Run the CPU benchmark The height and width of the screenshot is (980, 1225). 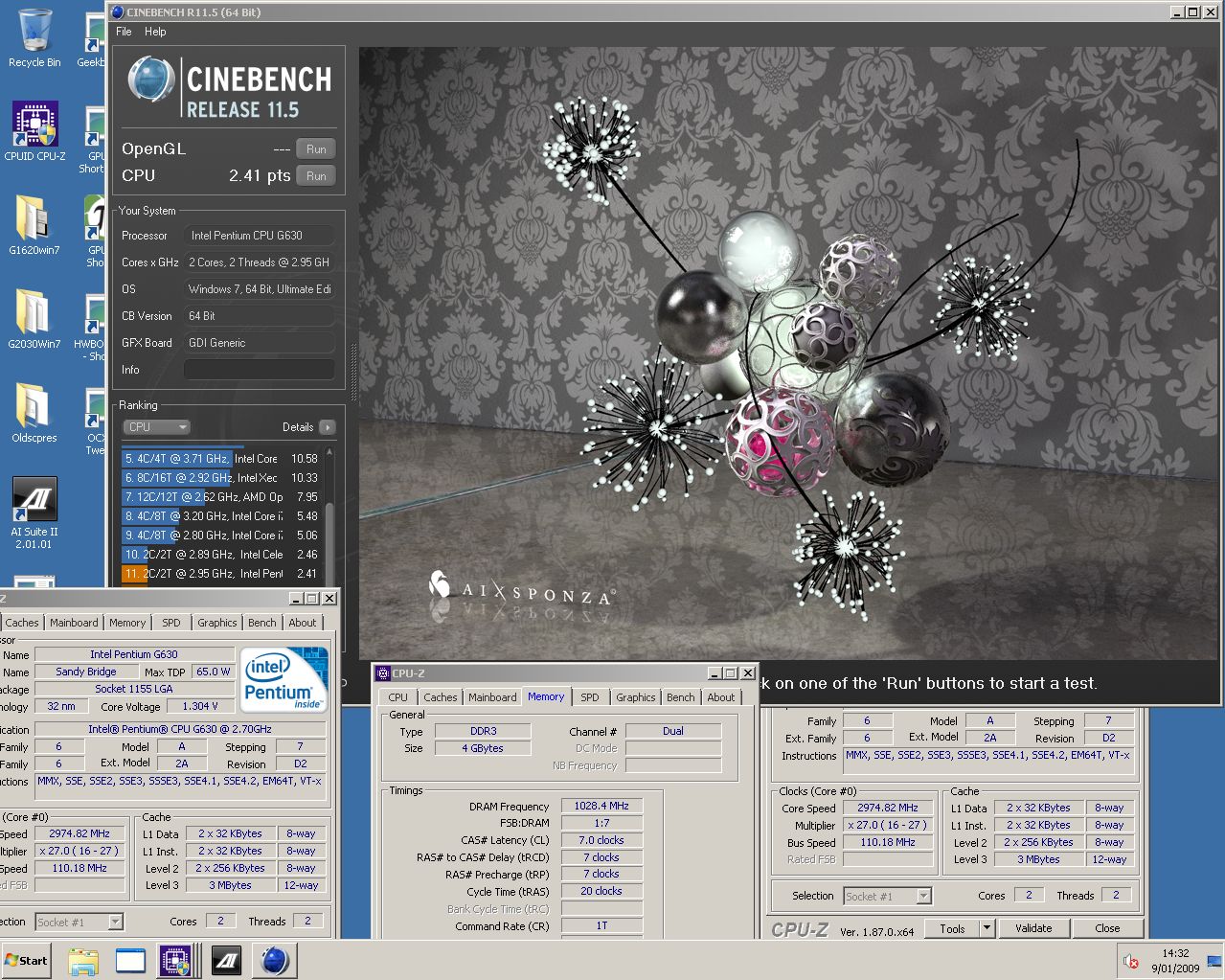[x=316, y=176]
